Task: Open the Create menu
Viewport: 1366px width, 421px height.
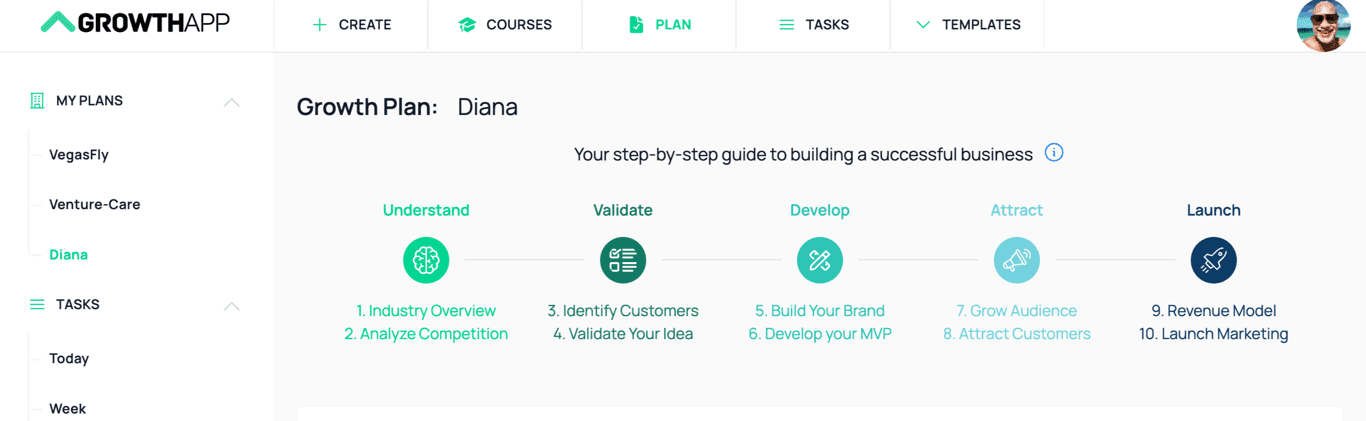Action: [352, 25]
